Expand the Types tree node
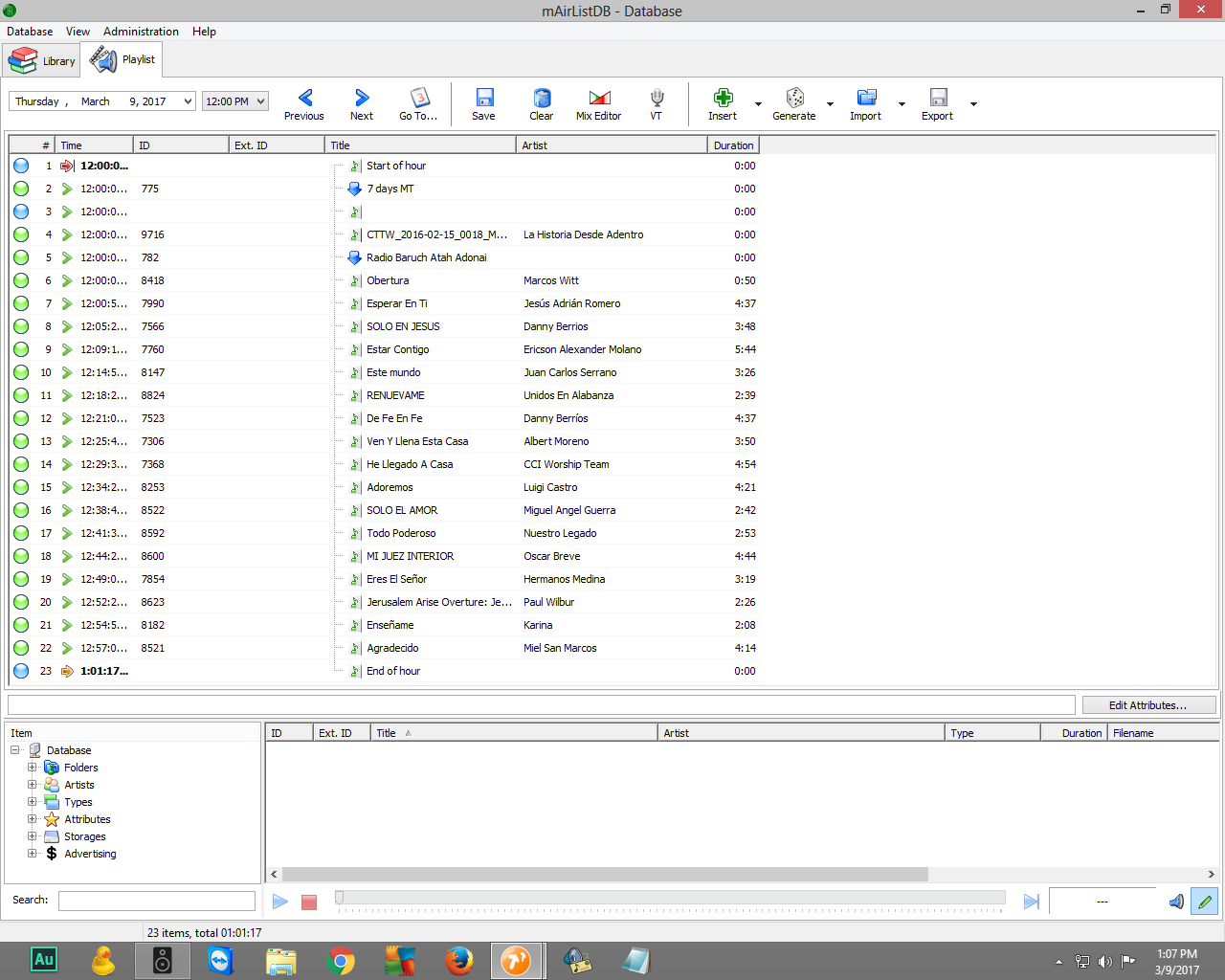This screenshot has height=980, width=1225. coord(33,802)
